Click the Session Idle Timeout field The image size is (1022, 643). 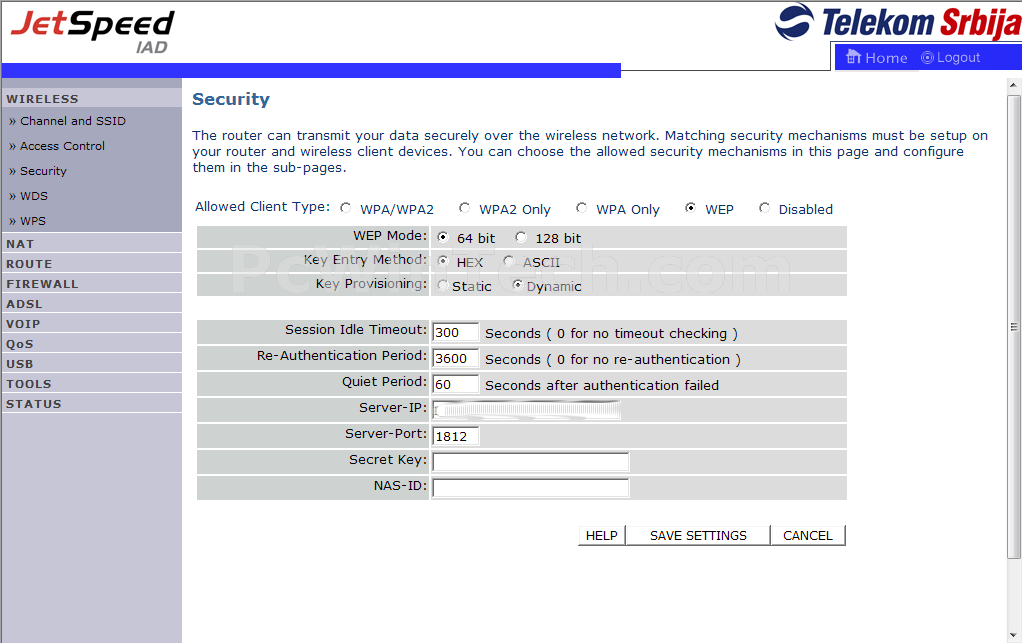(x=456, y=332)
